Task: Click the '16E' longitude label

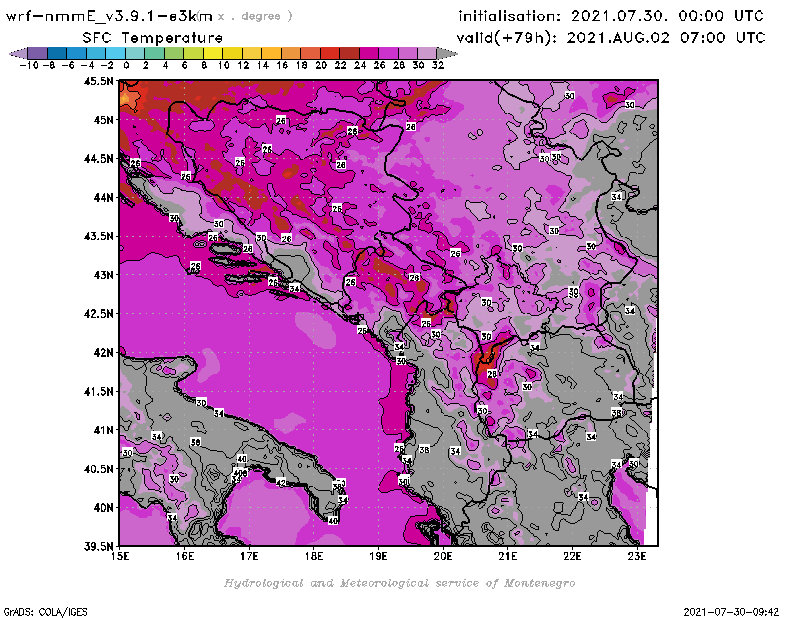Action: click(x=185, y=556)
